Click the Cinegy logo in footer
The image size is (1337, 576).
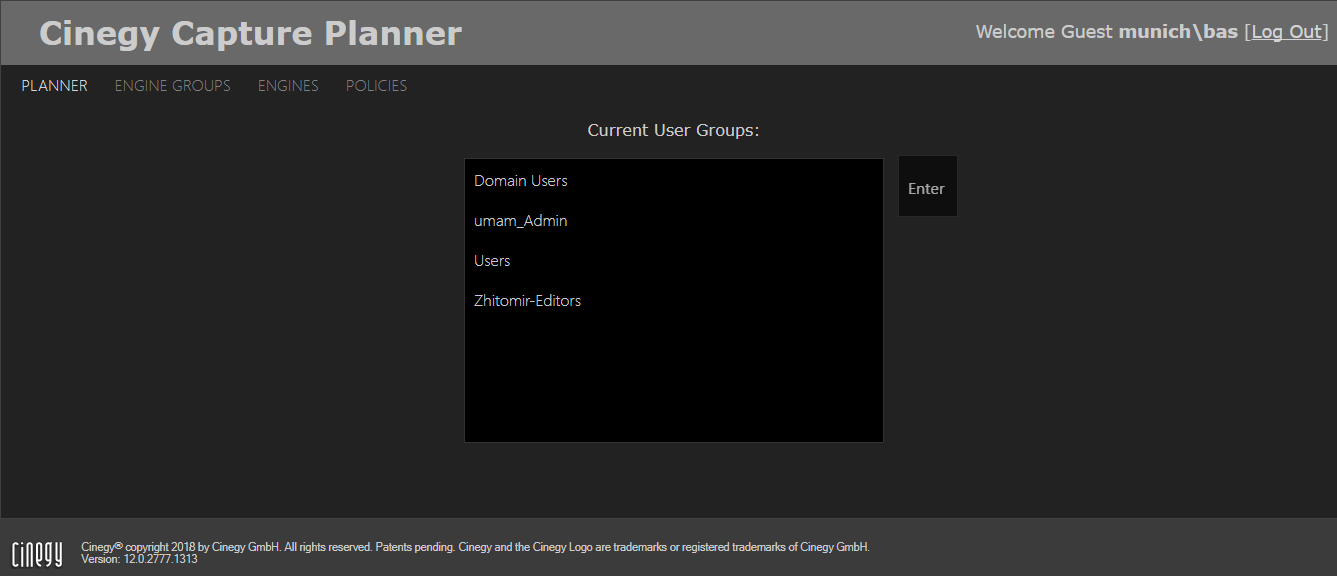pyautogui.click(x=37, y=553)
